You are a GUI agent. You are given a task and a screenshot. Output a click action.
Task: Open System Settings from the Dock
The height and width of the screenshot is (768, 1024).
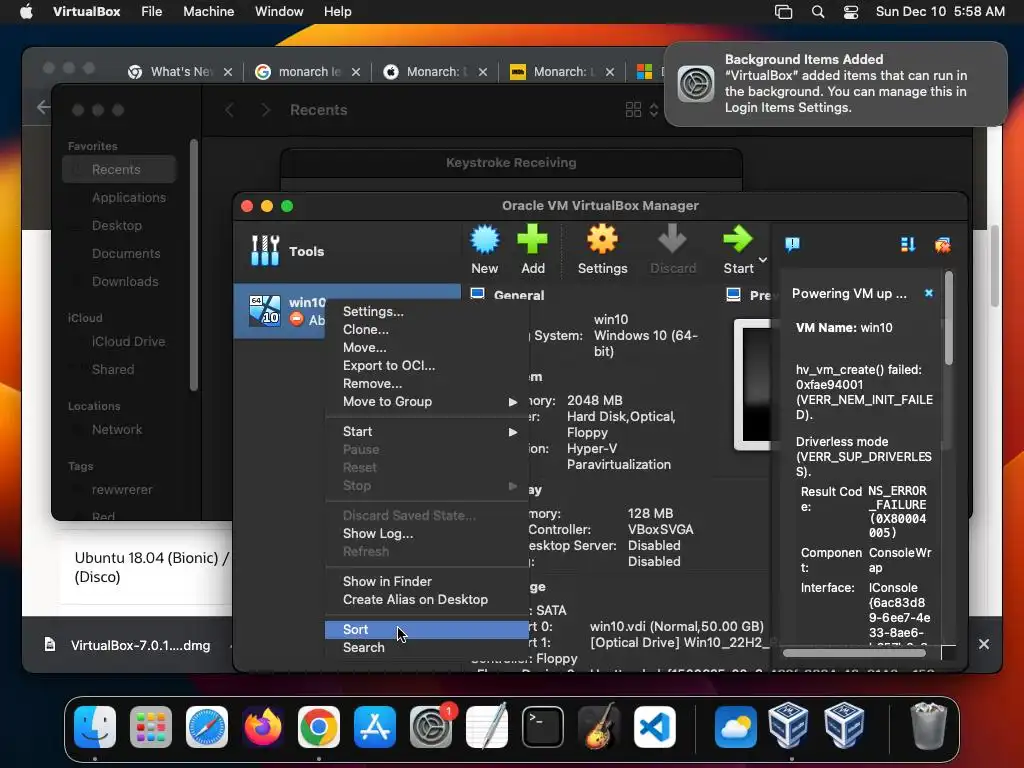(x=431, y=727)
